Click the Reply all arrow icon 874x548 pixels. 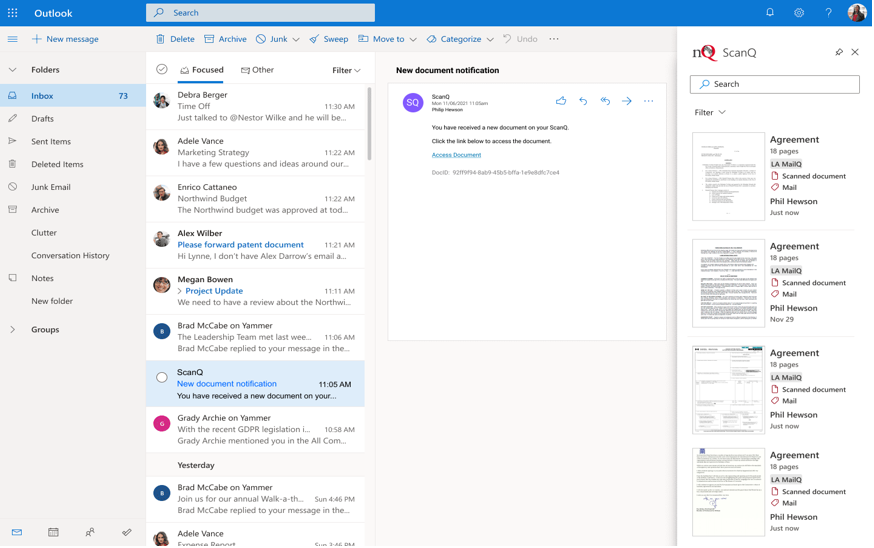tap(606, 101)
